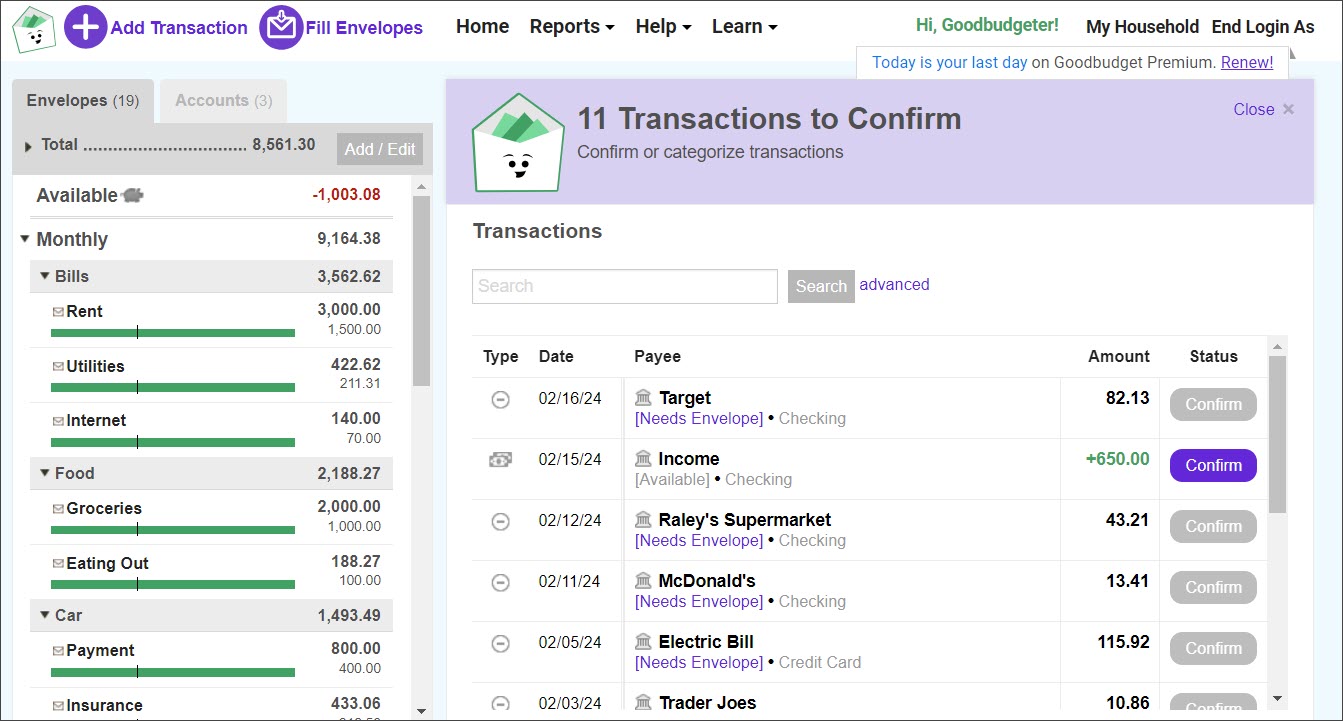Image resolution: width=1343 pixels, height=721 pixels.
Task: Click the Add / Edit envelopes button
Action: click(x=380, y=149)
